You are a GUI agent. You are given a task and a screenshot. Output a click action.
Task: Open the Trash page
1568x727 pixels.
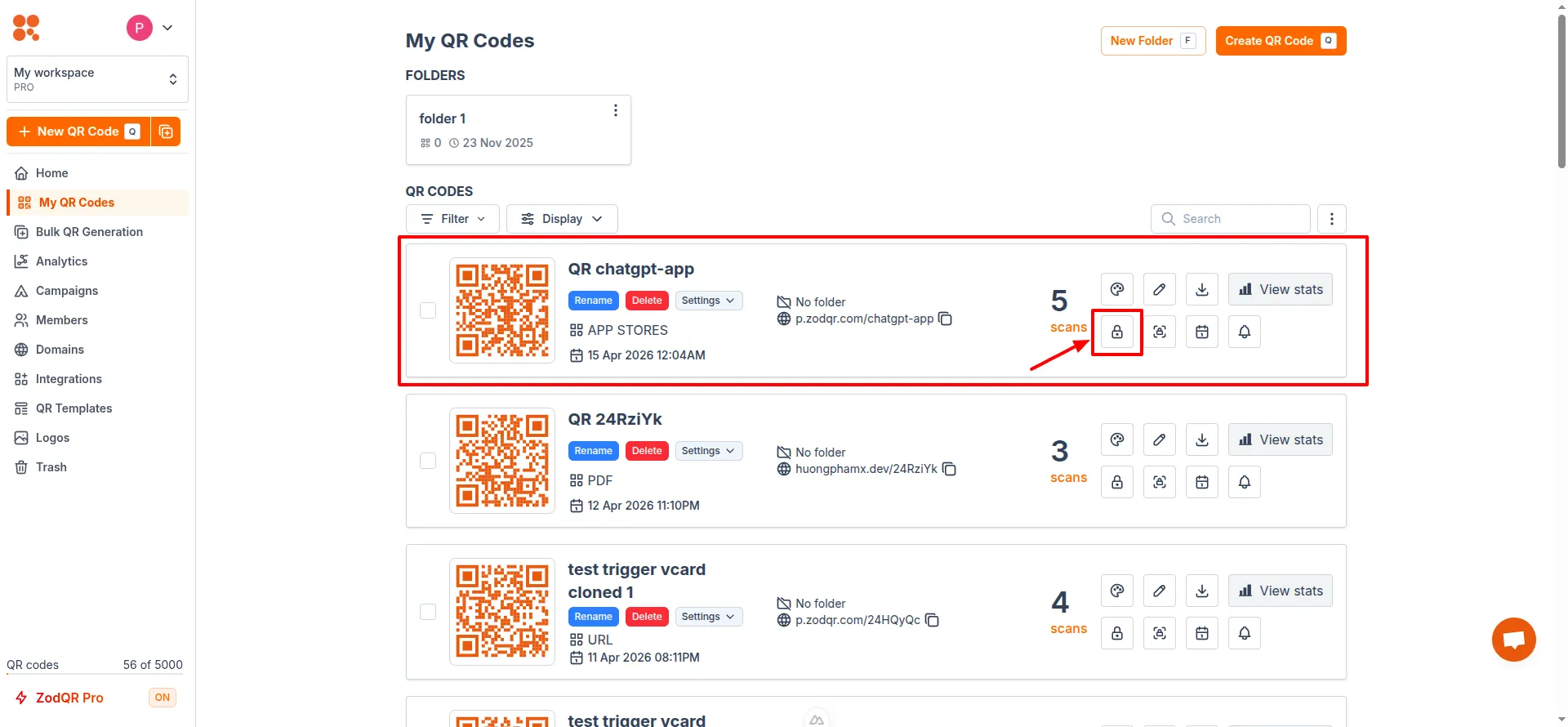pos(97,467)
